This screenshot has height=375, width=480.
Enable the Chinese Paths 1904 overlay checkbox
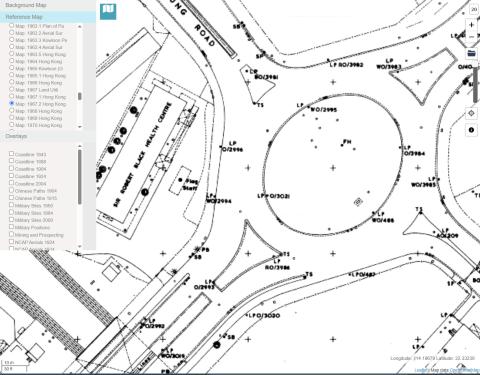(x=11, y=190)
